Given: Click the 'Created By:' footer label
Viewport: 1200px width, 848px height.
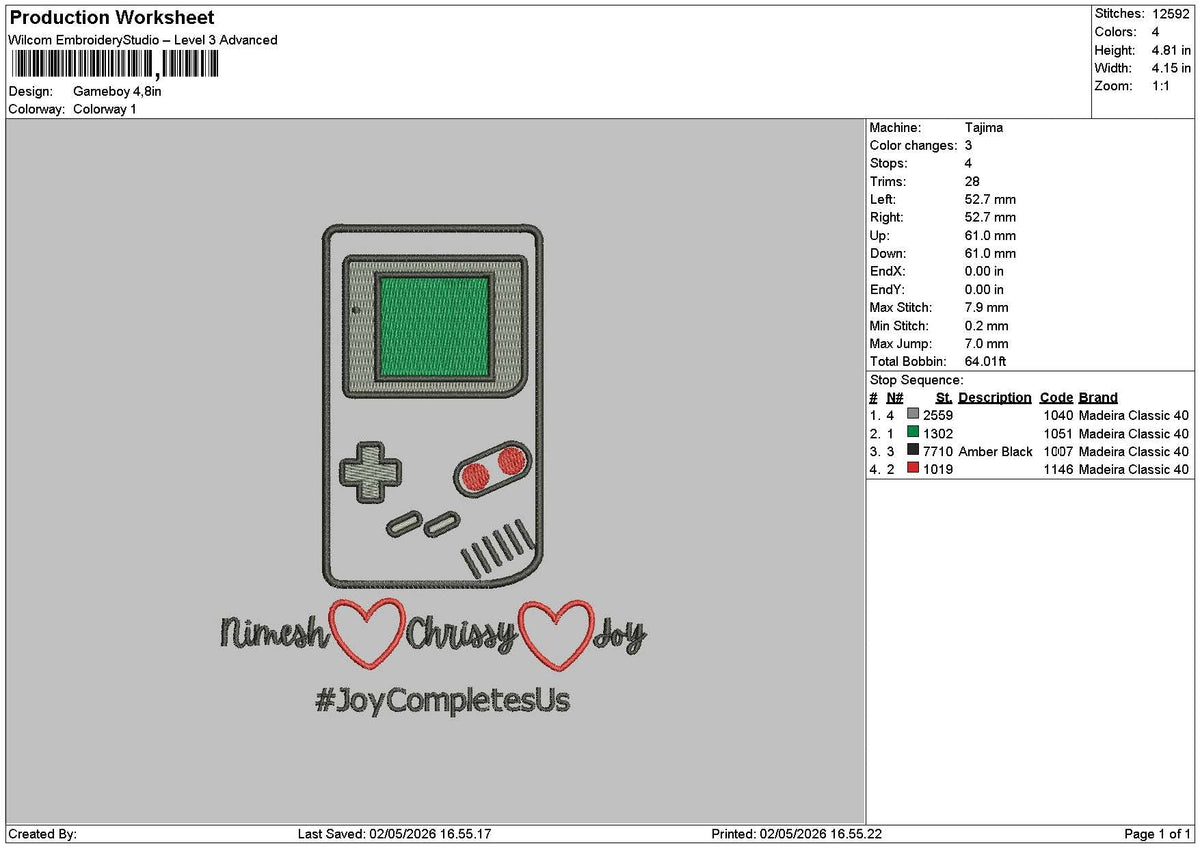Looking at the screenshot, I should pyautogui.click(x=42, y=834).
